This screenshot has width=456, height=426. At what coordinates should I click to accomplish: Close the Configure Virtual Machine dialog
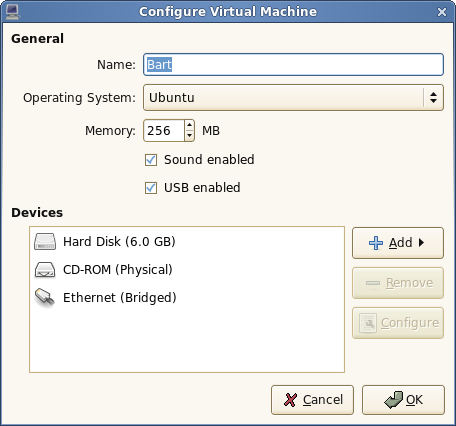coord(442,12)
